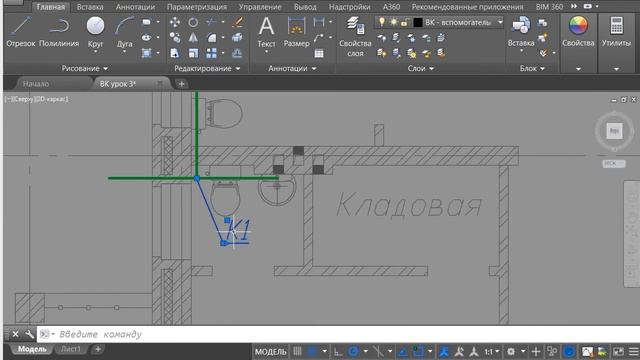The height and width of the screenshot is (360, 640).
Task: Open the Дуга arc options dropdown
Action: pyautogui.click(x=124, y=52)
